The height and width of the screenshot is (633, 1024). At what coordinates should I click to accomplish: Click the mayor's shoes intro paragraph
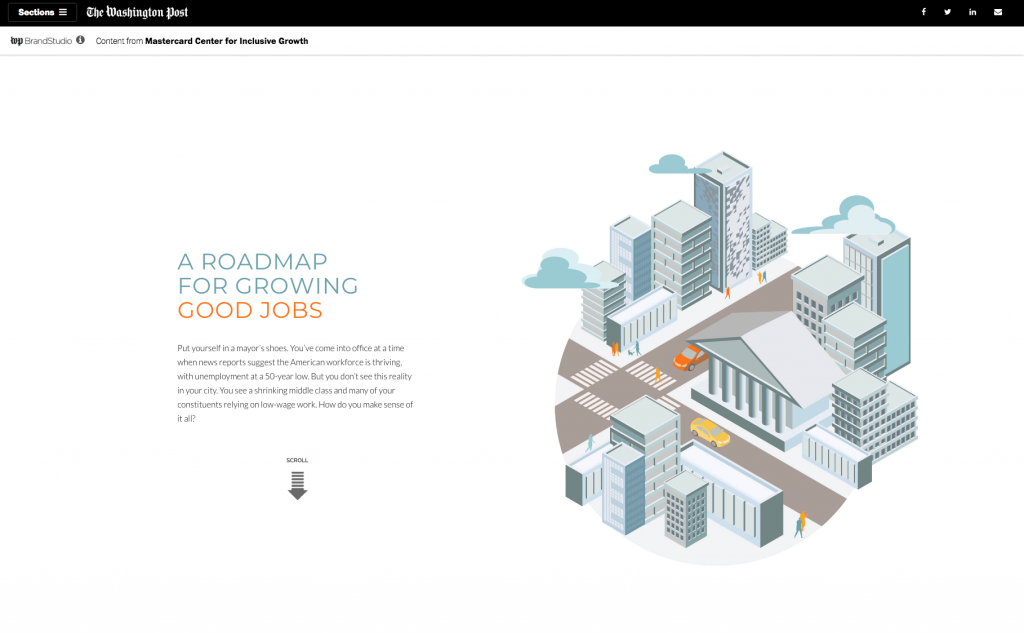(x=295, y=383)
